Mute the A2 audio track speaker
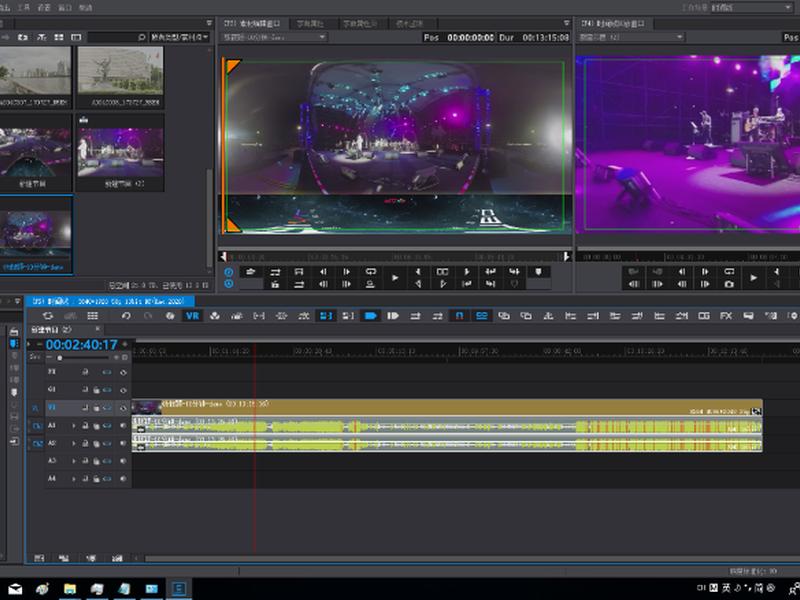This screenshot has width=800, height=600. (x=123, y=443)
